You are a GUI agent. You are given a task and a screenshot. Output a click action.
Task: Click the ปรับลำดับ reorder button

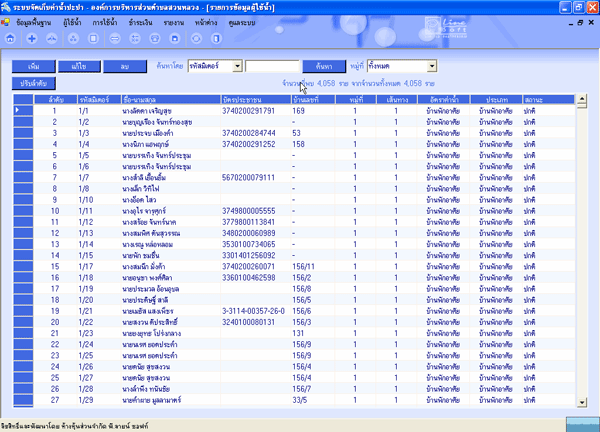(32, 84)
